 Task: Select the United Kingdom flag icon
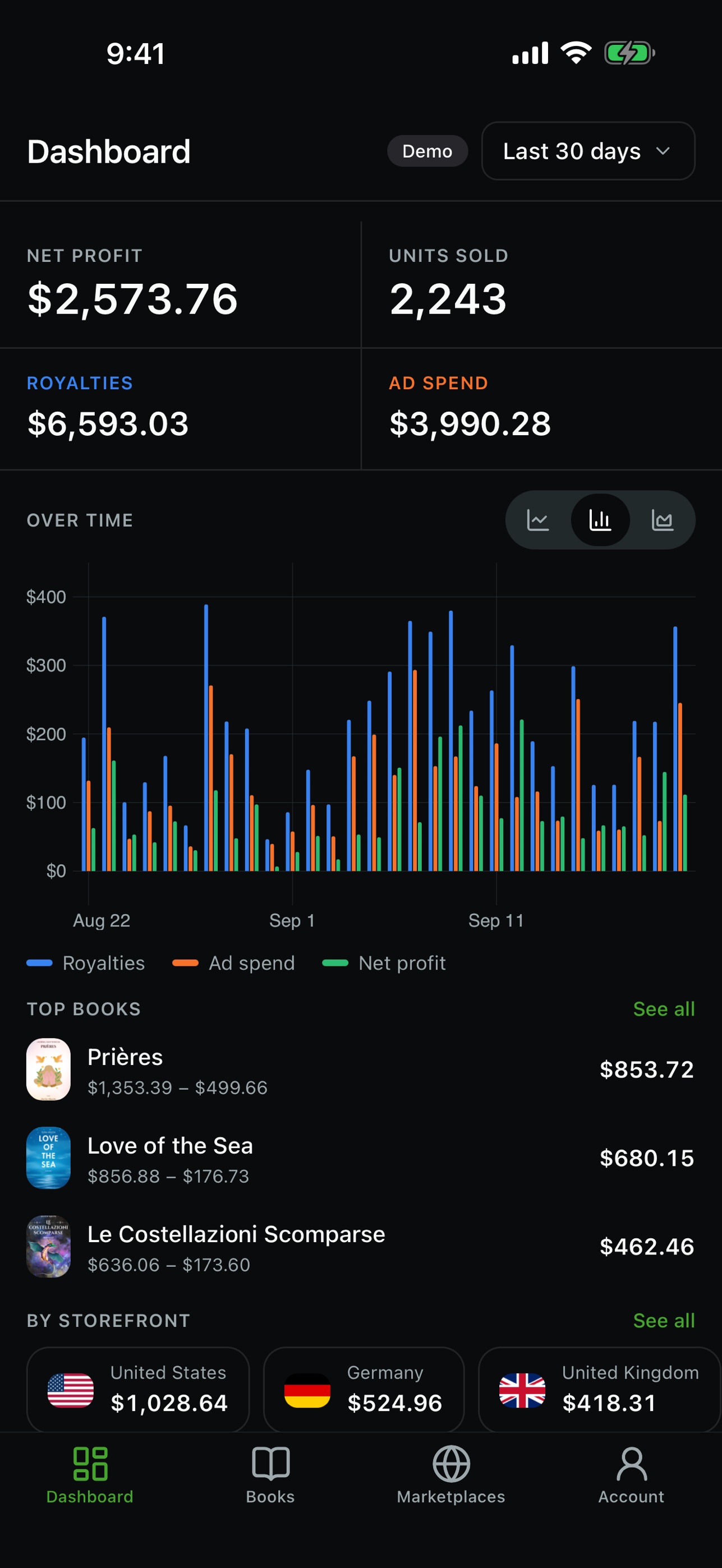pos(522,1390)
